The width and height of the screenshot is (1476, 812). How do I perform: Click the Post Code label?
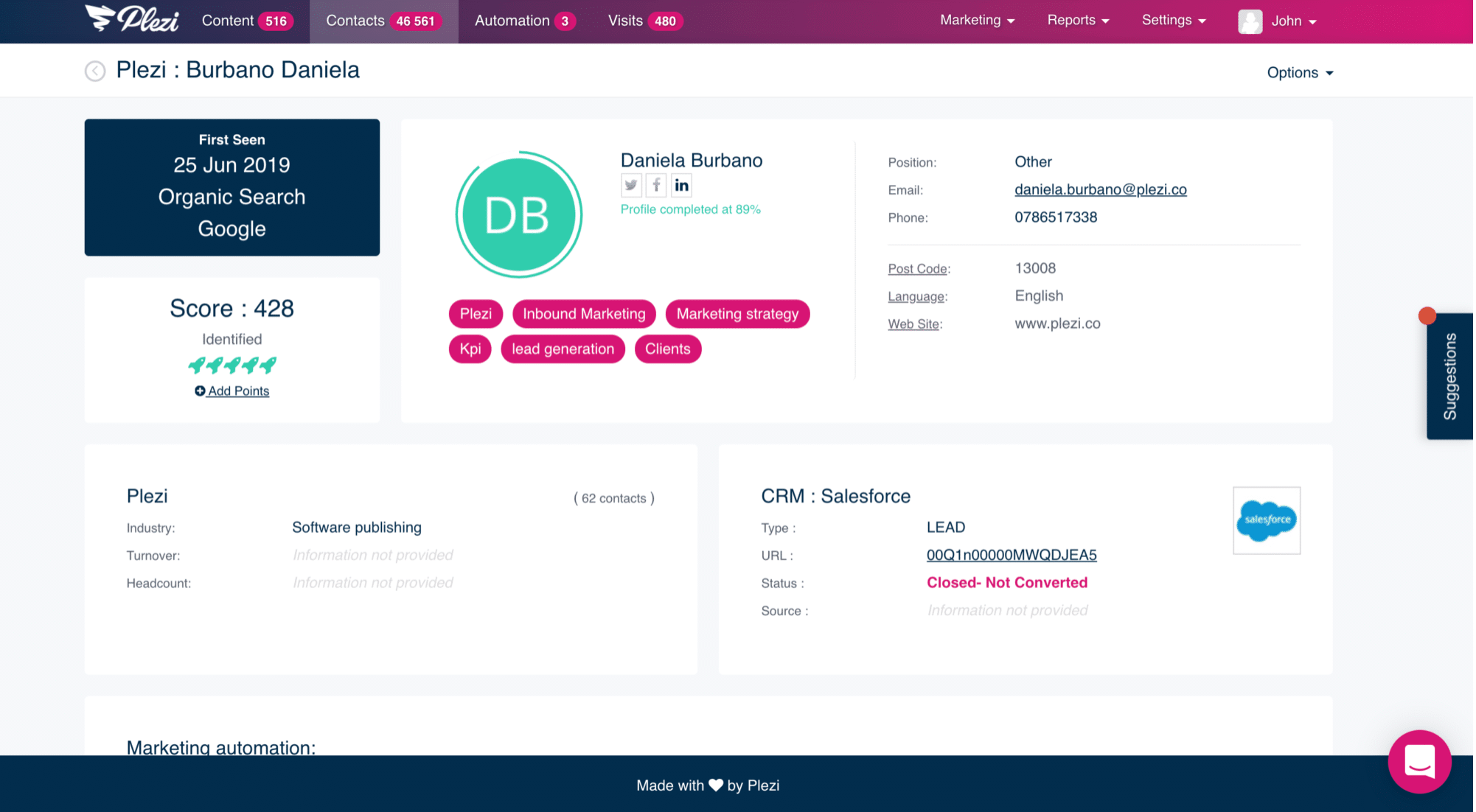[x=918, y=269]
